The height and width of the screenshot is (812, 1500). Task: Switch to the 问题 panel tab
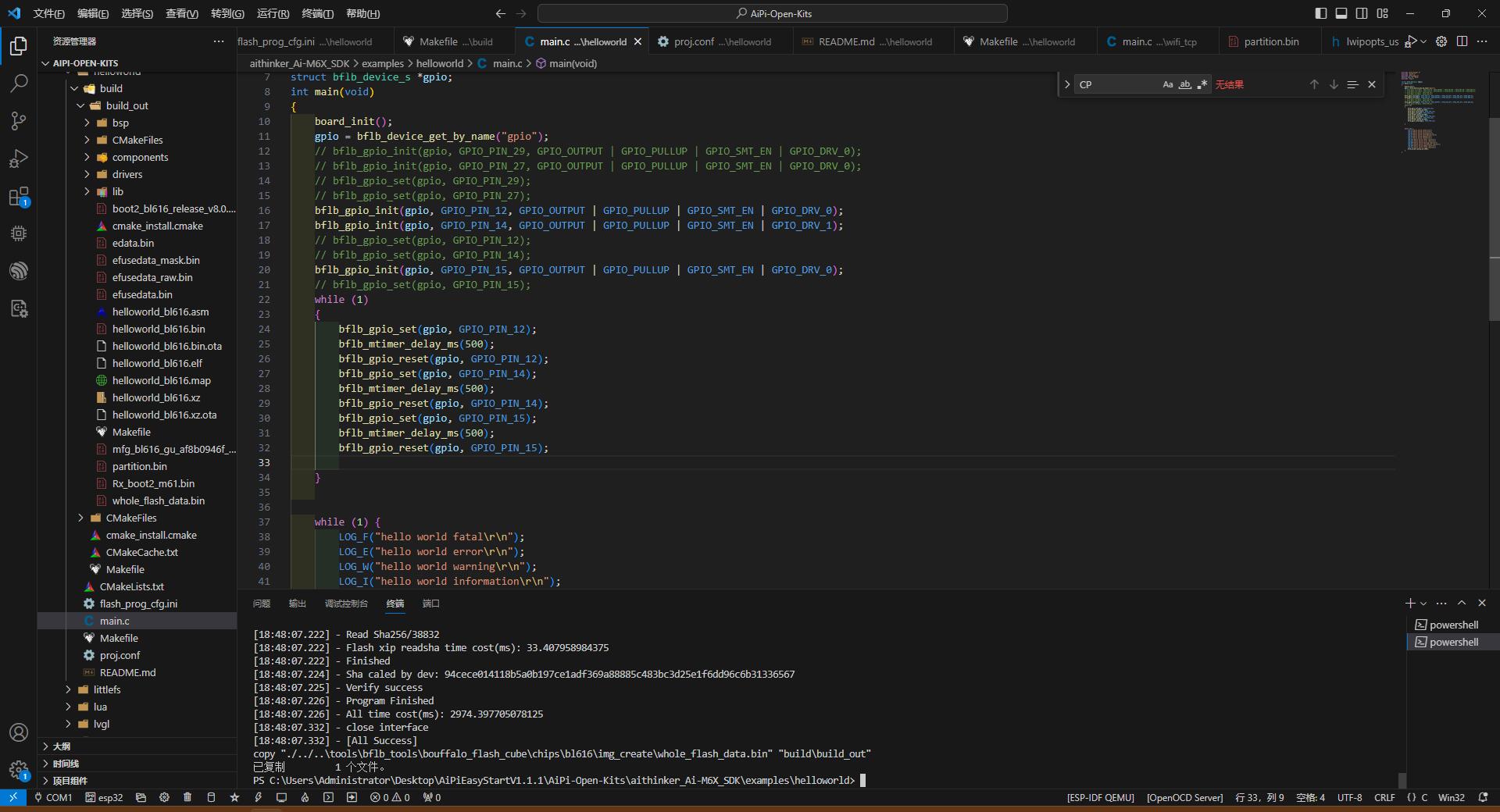pyautogui.click(x=262, y=604)
